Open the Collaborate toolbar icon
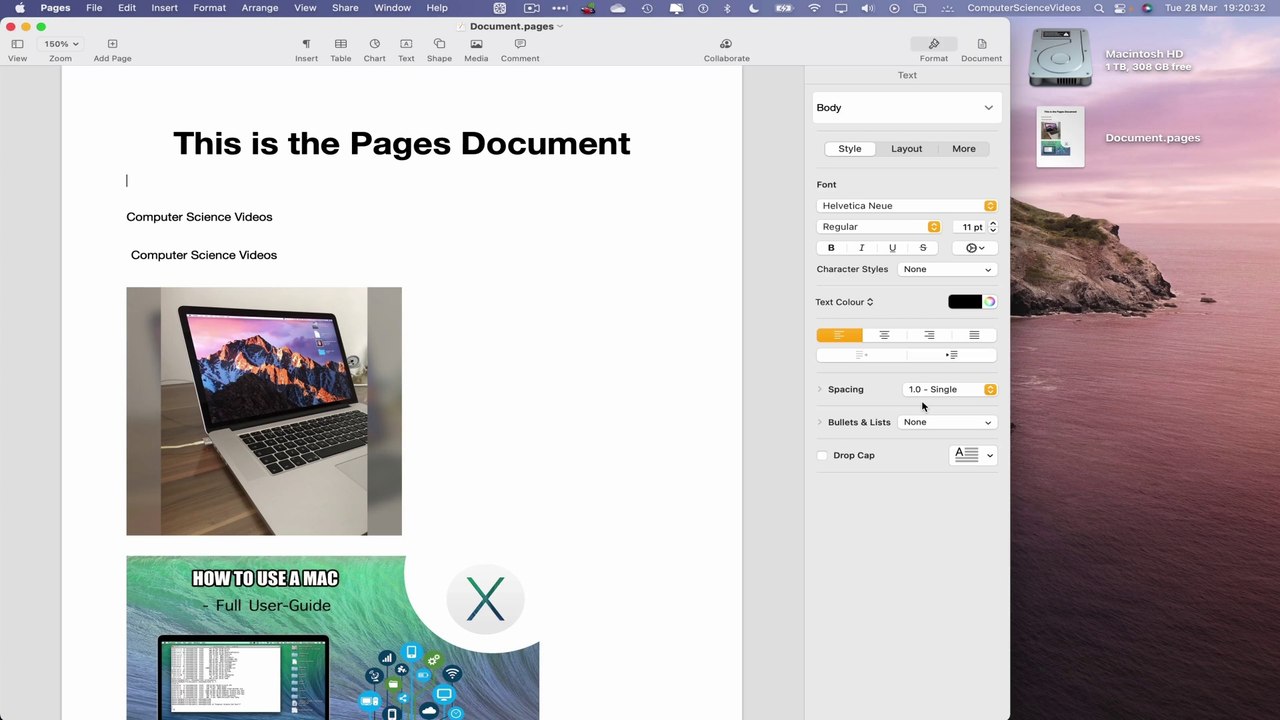This screenshot has height=720, width=1280. [726, 49]
